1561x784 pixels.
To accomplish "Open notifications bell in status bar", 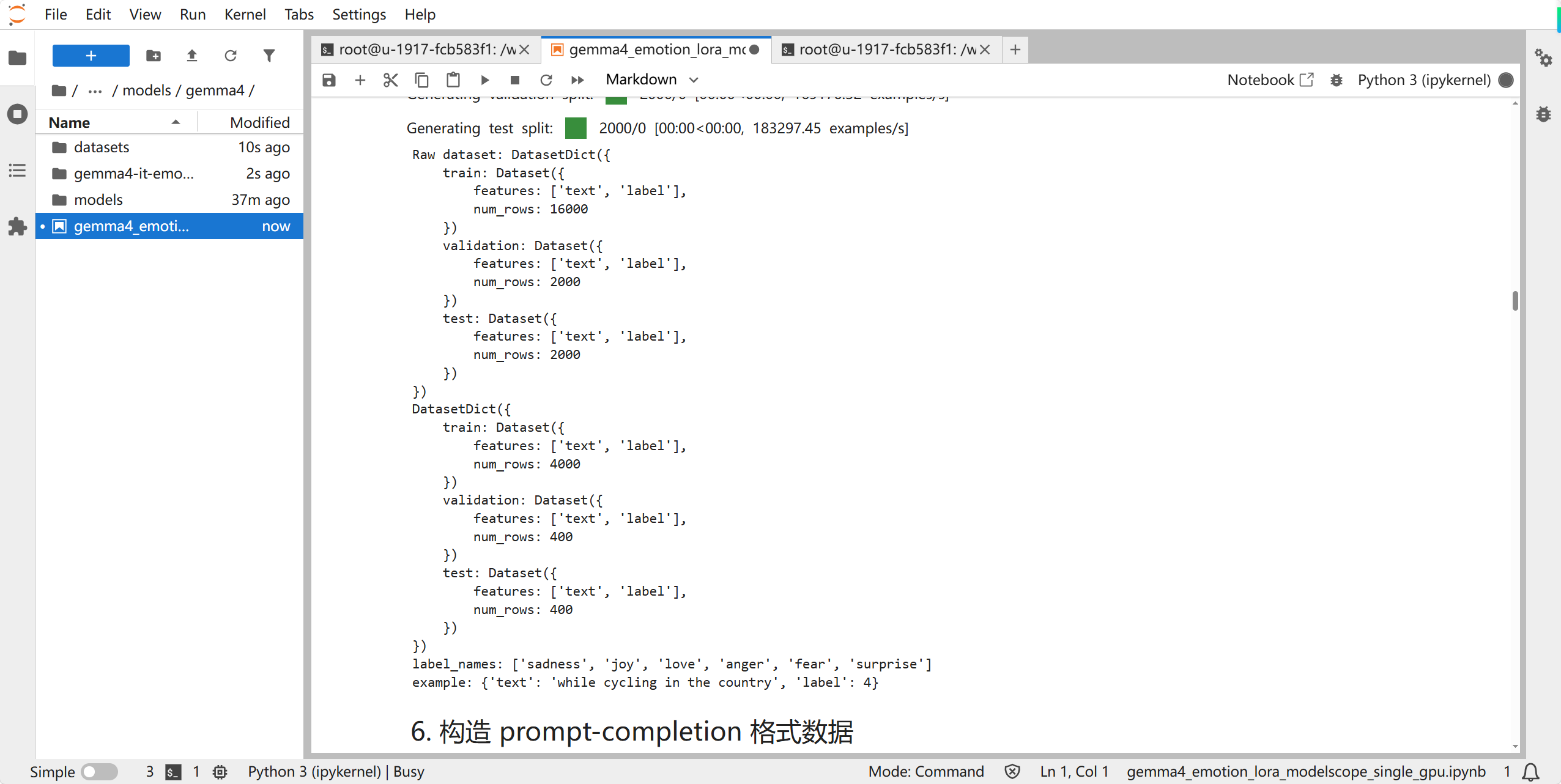I will click(1530, 772).
